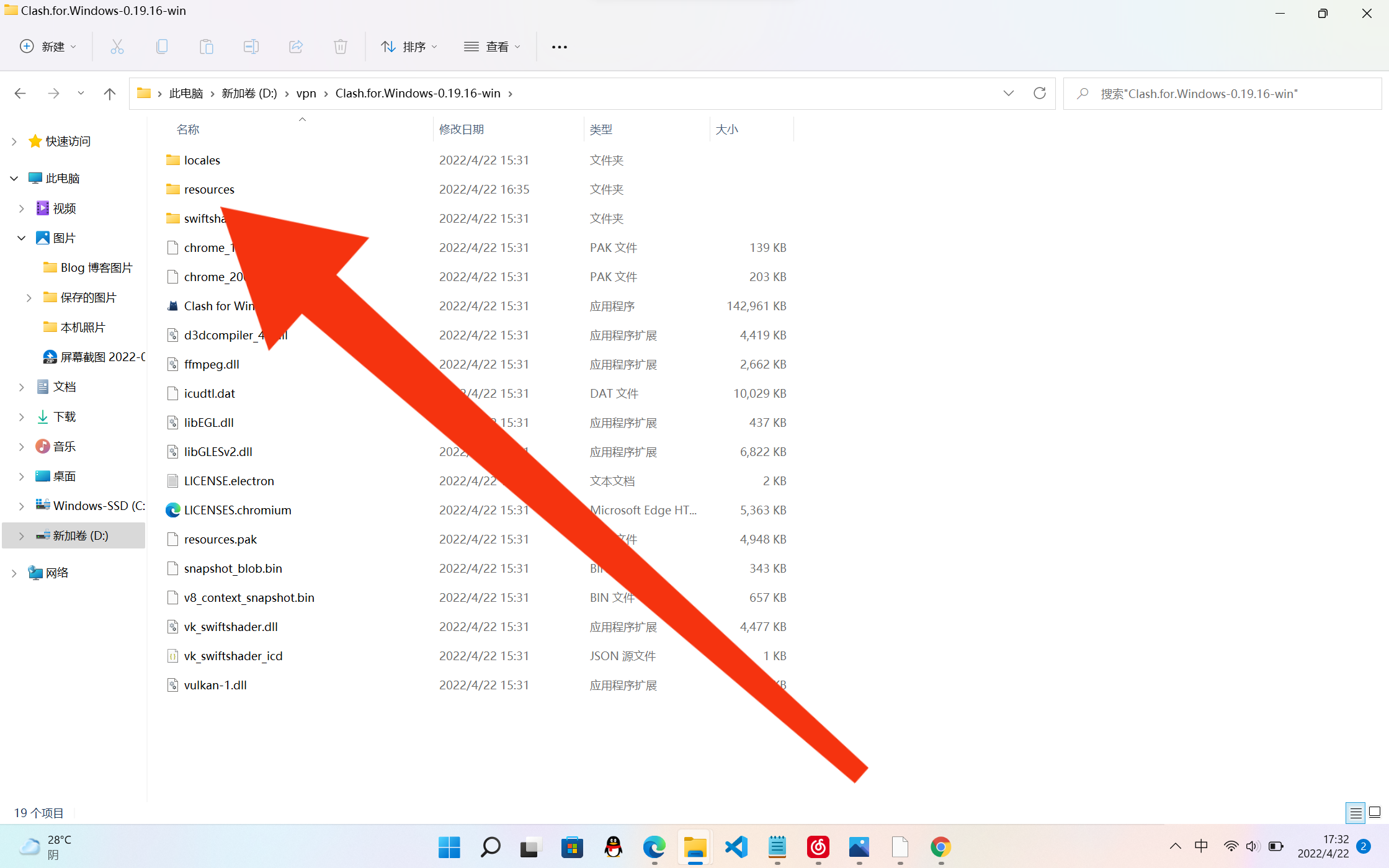Switch to large thumbnails view toggle
The width and height of the screenshot is (1389, 868).
pyautogui.click(x=1375, y=812)
